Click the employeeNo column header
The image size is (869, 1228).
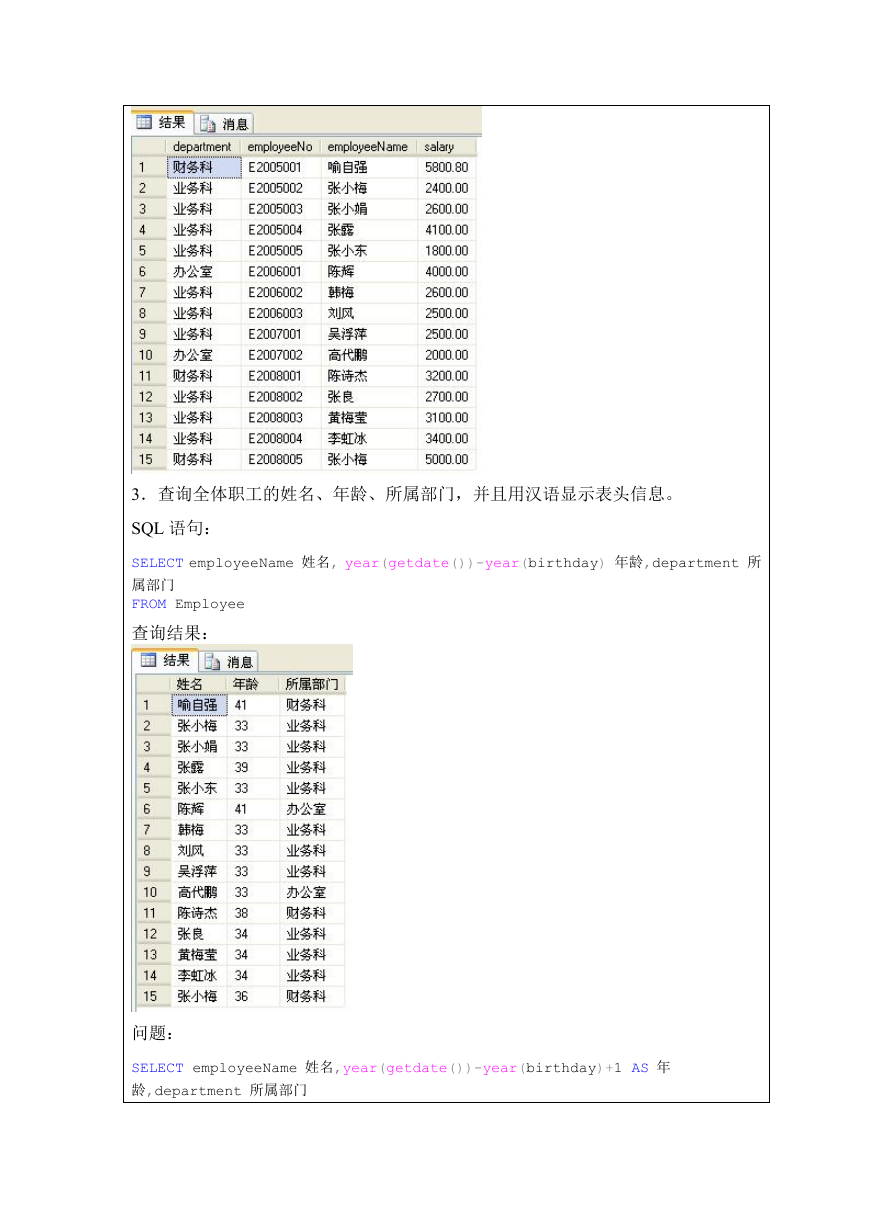281,147
